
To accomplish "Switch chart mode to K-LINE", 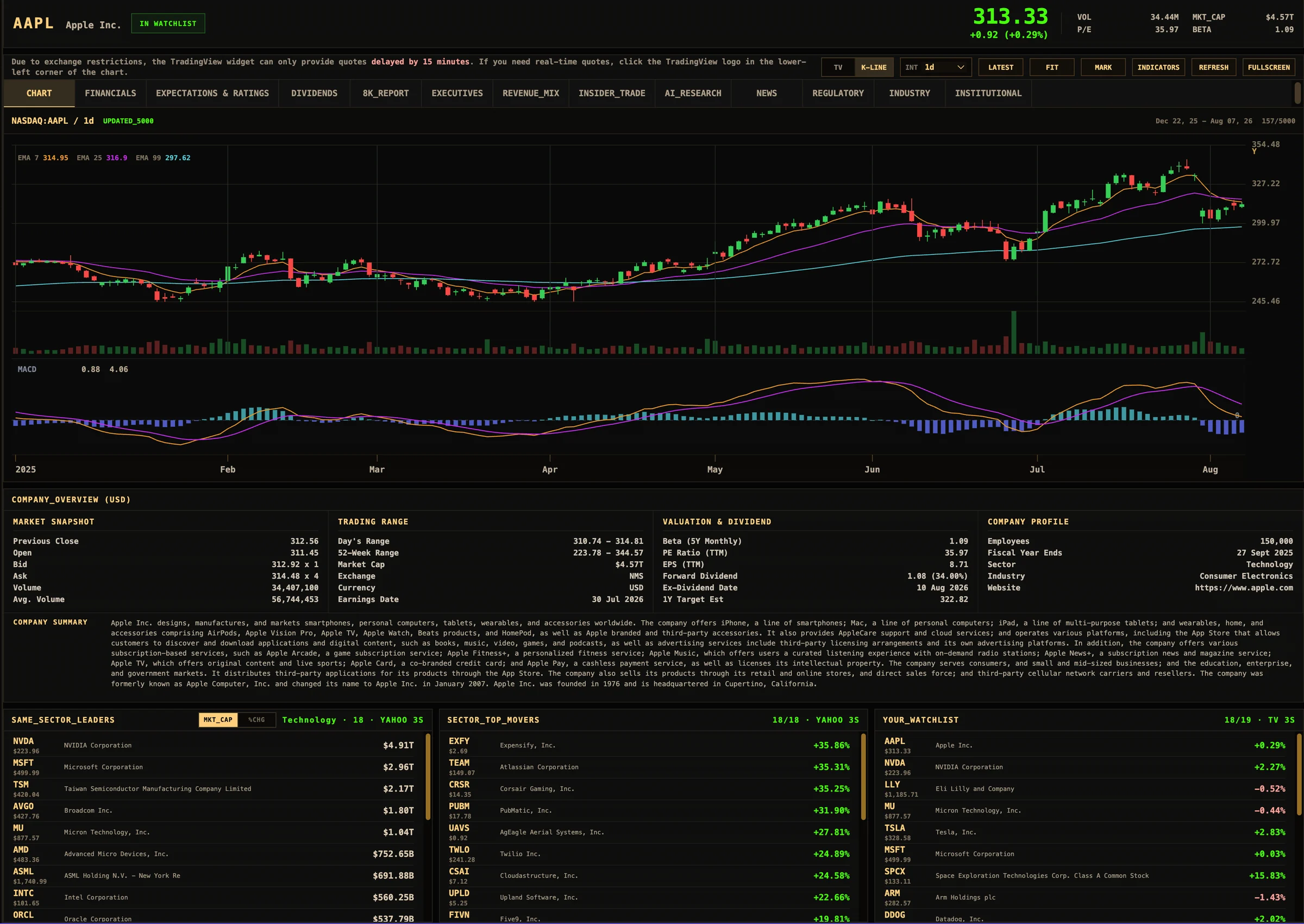I will pyautogui.click(x=874, y=67).
